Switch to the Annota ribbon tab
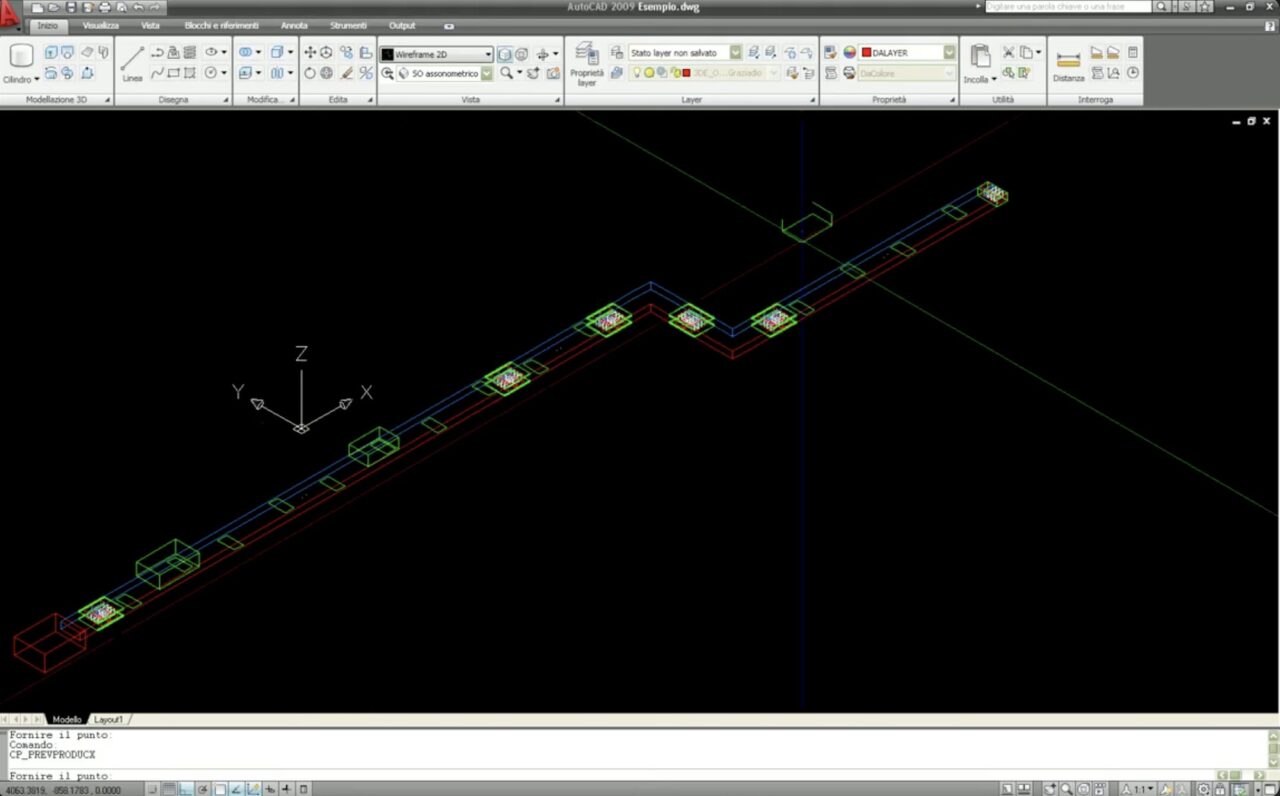The width and height of the screenshot is (1280, 796). 294,25
